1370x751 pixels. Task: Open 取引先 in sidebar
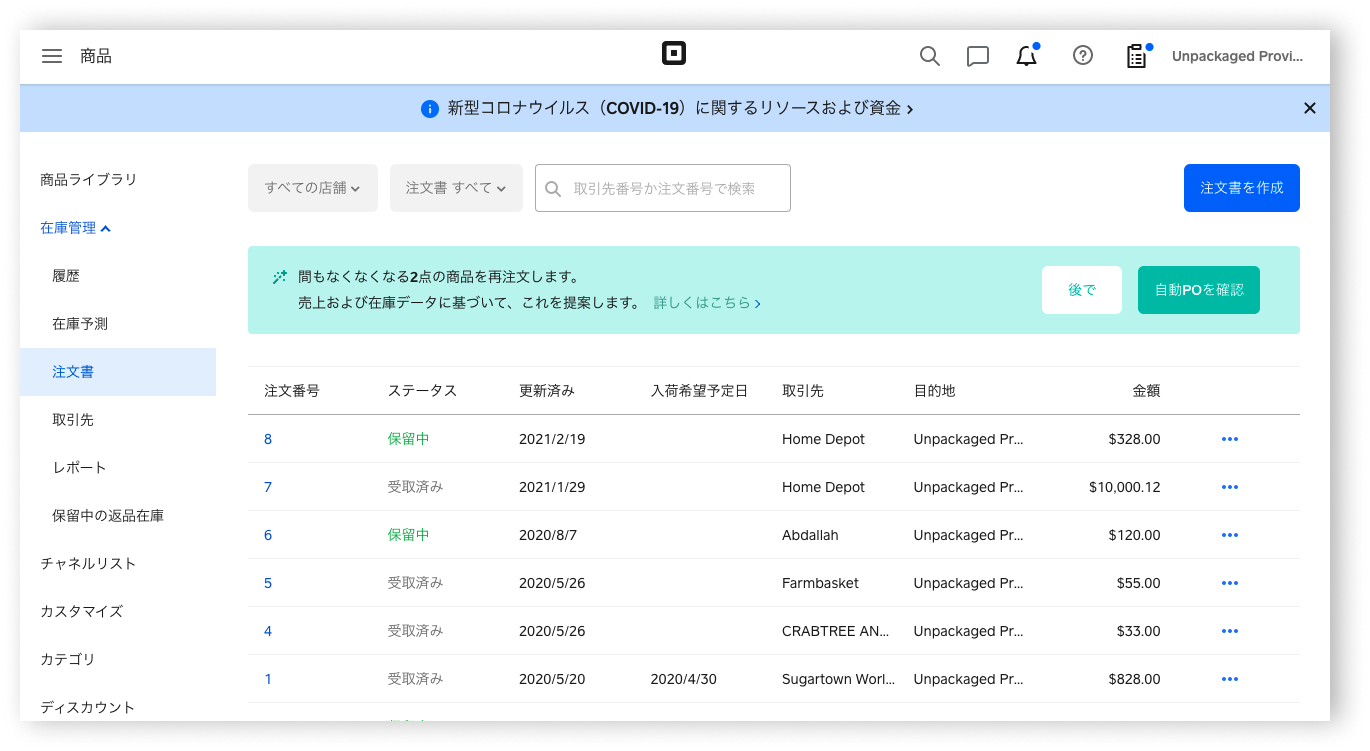click(x=73, y=420)
